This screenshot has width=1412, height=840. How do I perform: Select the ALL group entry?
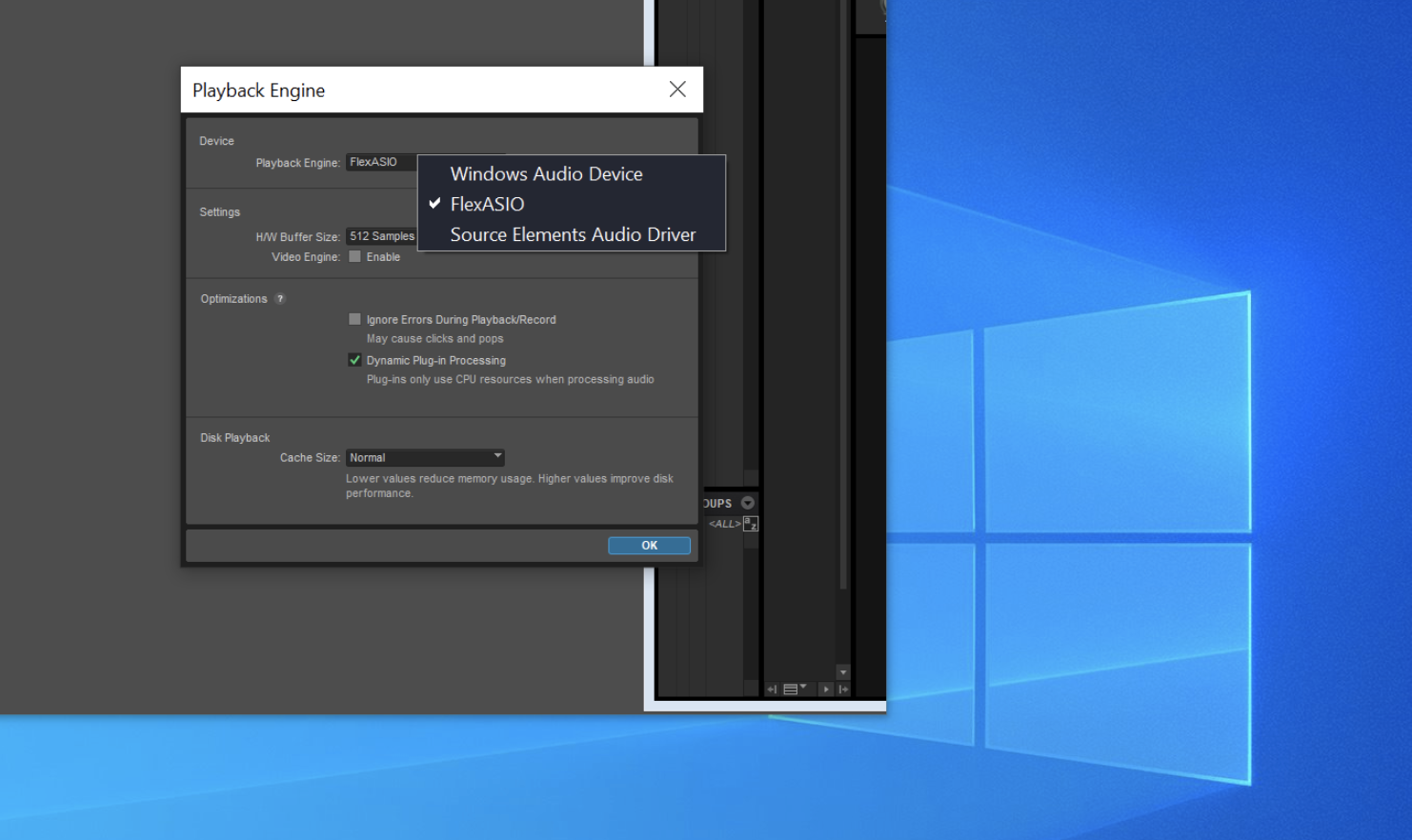[x=724, y=524]
